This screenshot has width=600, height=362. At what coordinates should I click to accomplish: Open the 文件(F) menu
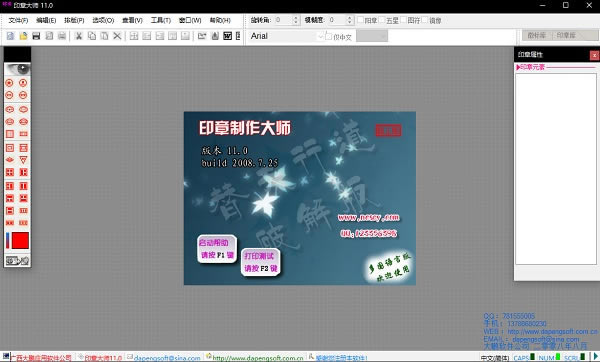pos(18,20)
